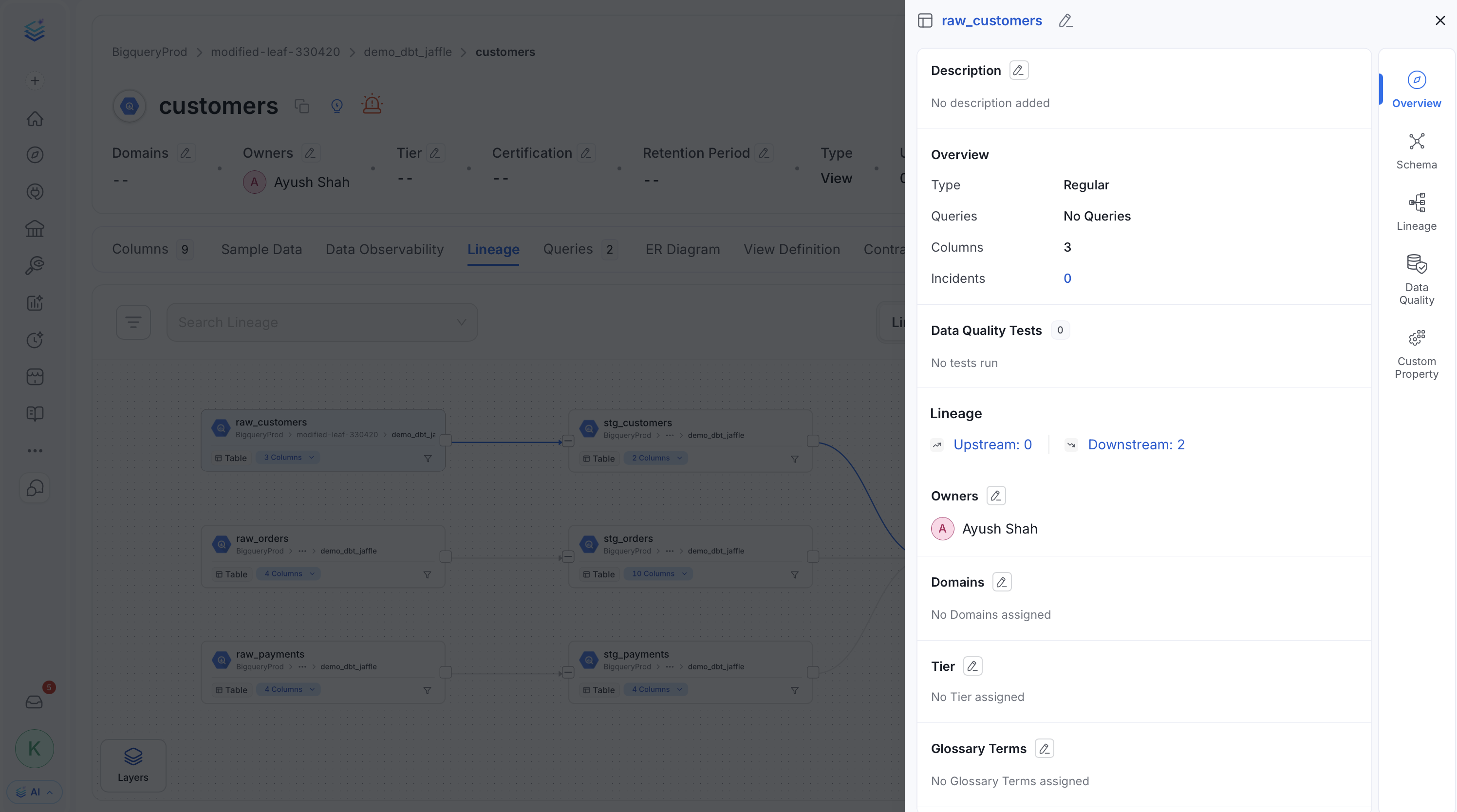Switch to Overview in panel sidebar
Screen dimensions: 1457x812
(1416, 90)
